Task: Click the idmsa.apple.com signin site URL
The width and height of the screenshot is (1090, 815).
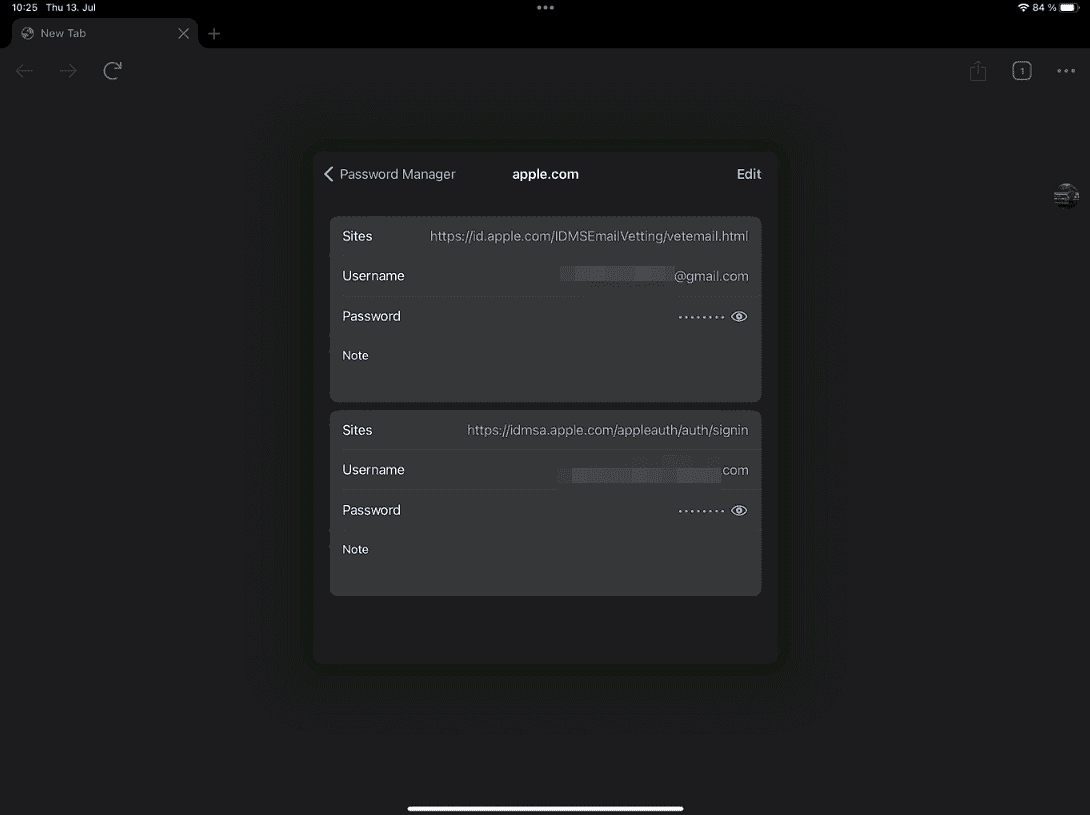Action: point(608,430)
